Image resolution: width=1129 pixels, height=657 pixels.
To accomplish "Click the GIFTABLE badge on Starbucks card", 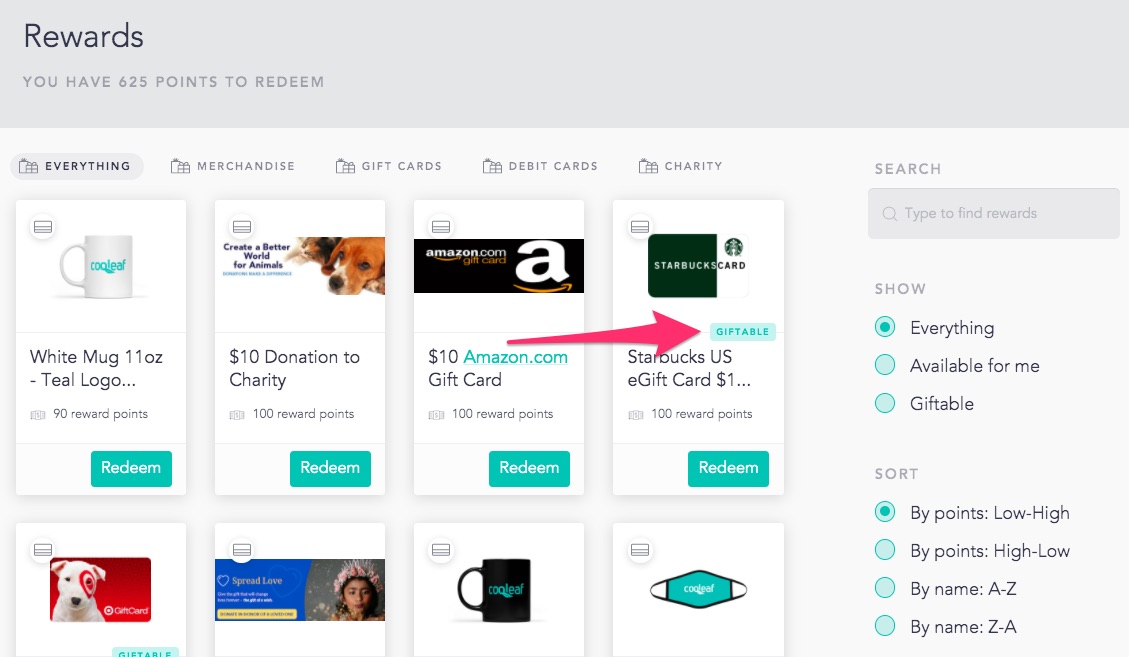I will (x=742, y=331).
